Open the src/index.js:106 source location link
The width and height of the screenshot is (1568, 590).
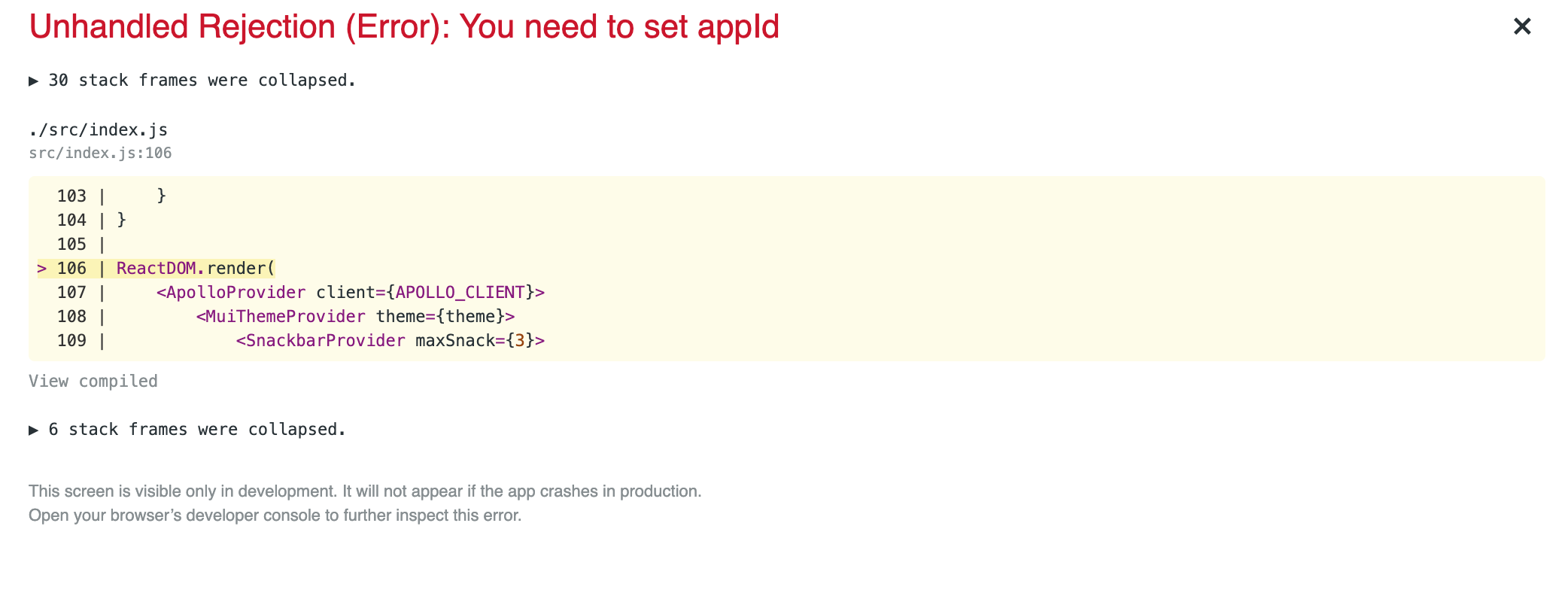(x=100, y=154)
